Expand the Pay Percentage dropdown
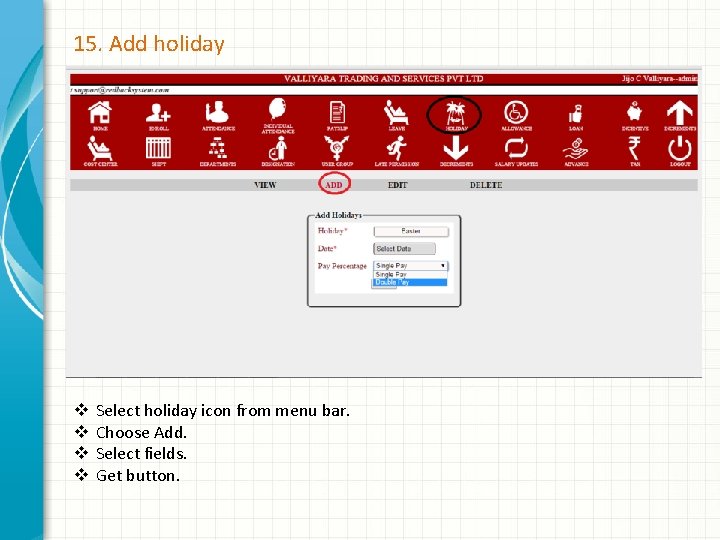 tap(411, 266)
